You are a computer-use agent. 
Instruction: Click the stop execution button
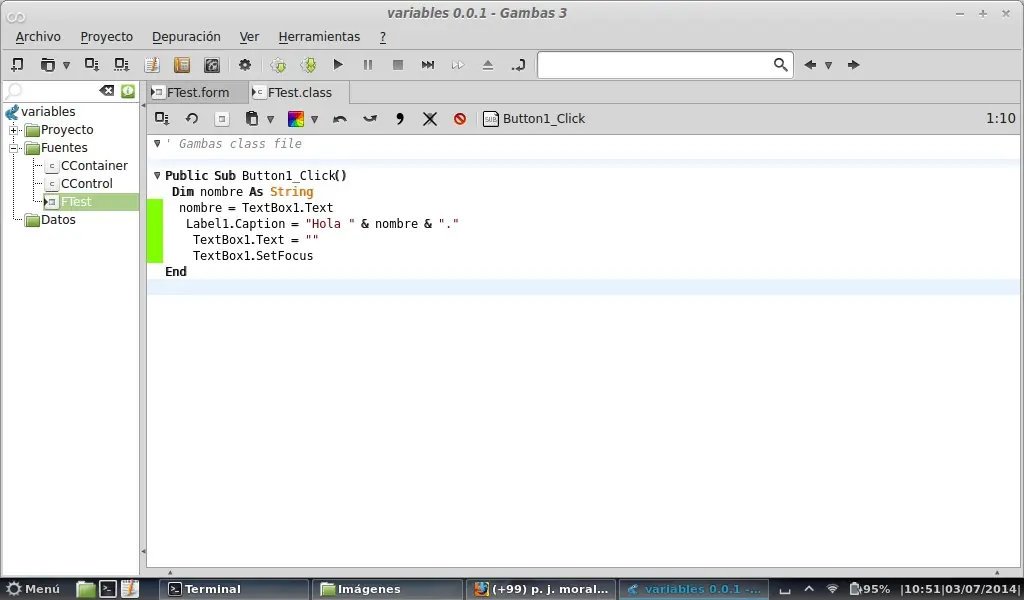(x=398, y=65)
